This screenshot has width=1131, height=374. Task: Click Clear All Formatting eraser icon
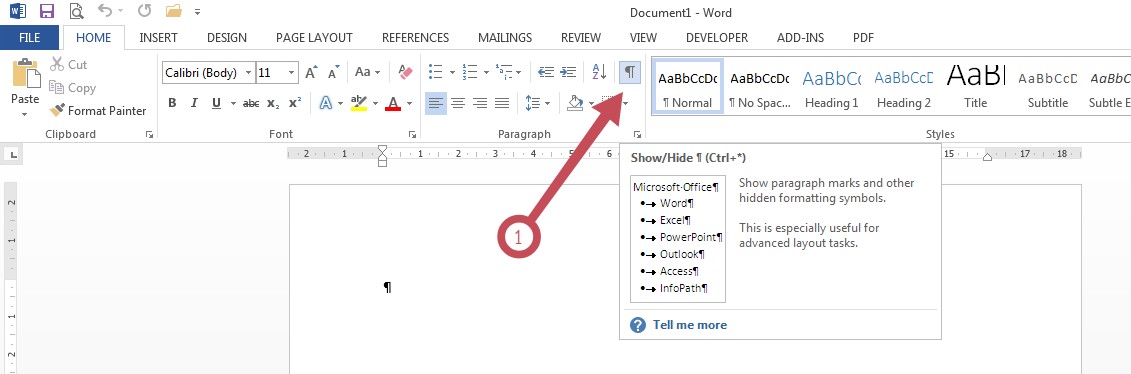pos(405,73)
